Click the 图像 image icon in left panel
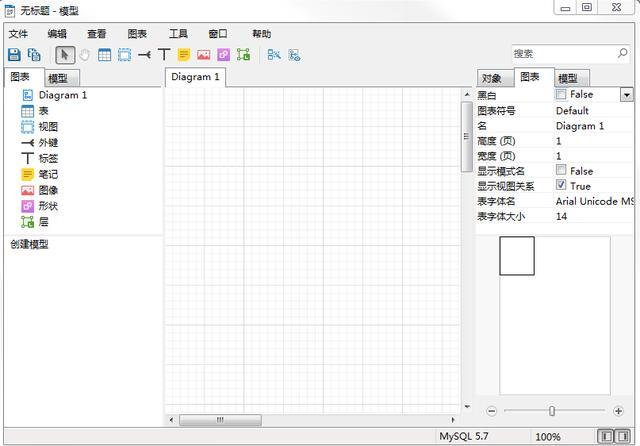Viewport: 640px width, 446px height. coord(27,190)
